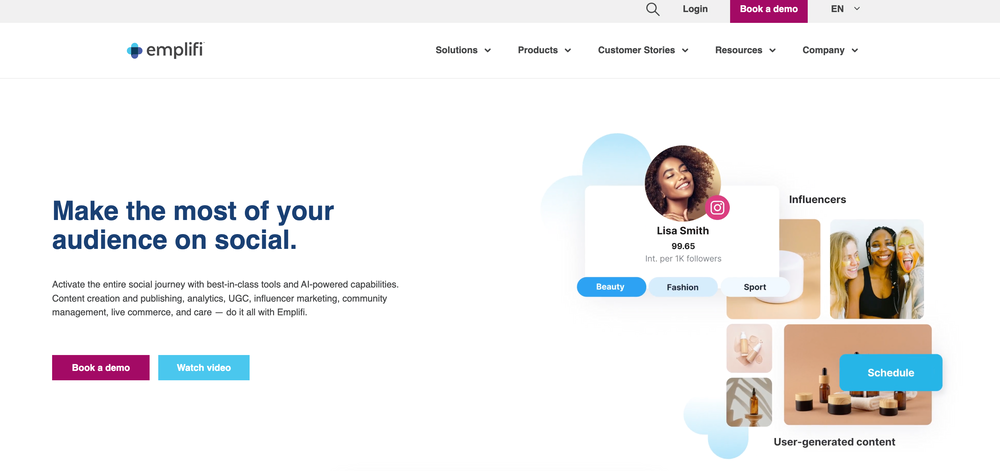Click the blue Schedule button
The width and height of the screenshot is (1000, 471).
pos(890,373)
